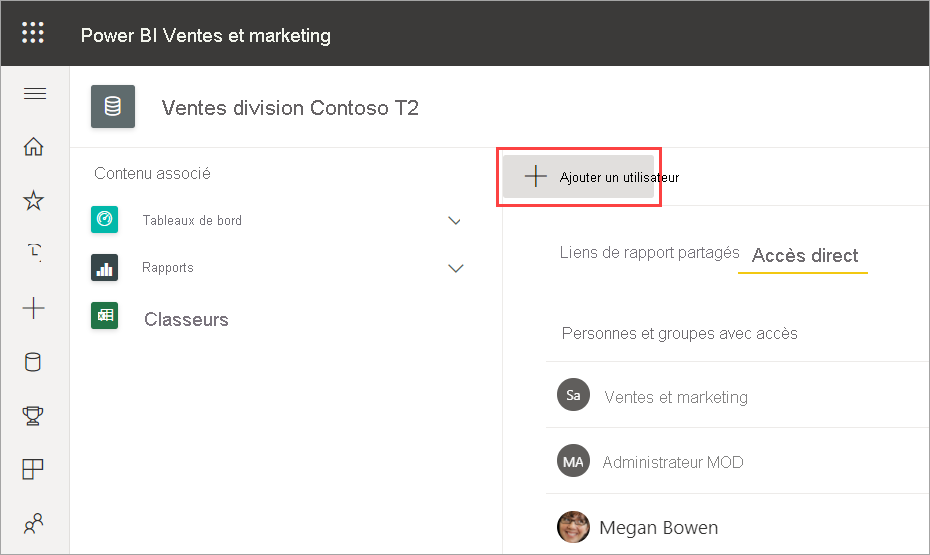The image size is (930, 555).
Task: Open Apps icon in sidebar
Action: 33,469
